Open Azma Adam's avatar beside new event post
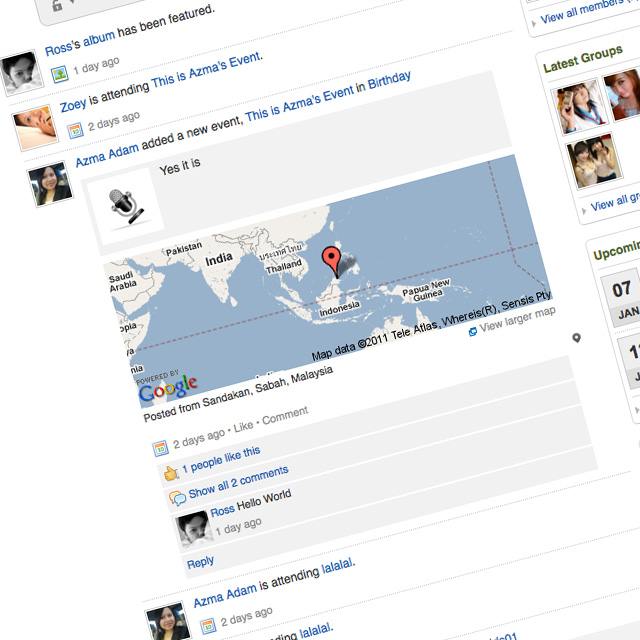Screen dimensions: 640x640 click(x=50, y=184)
